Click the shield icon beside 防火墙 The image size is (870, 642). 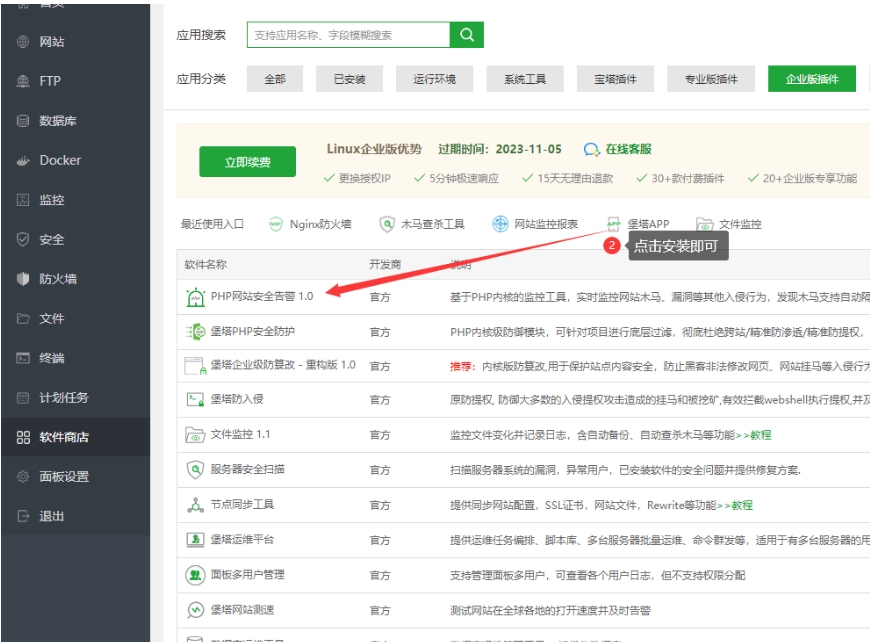click(x=23, y=279)
